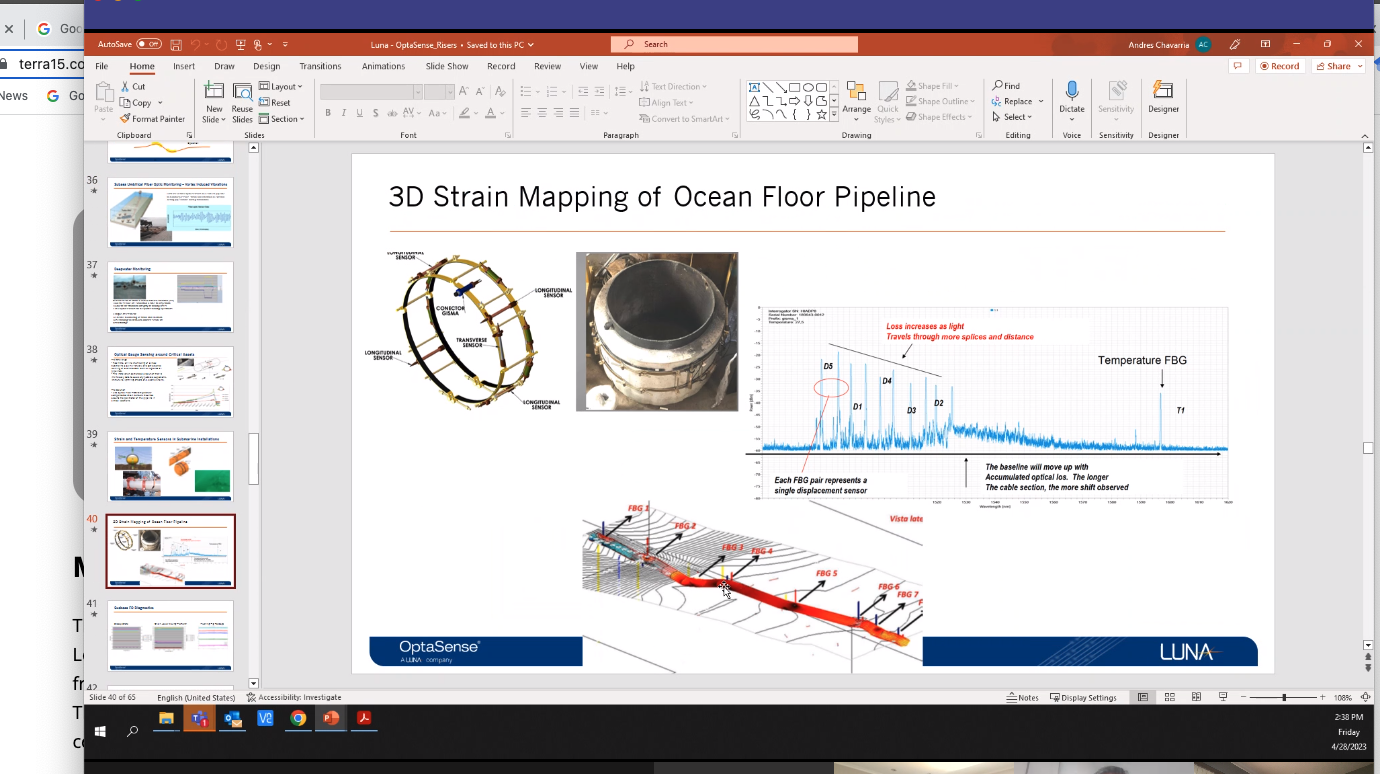Open the Designer pane
The width and height of the screenshot is (1380, 774).
pyautogui.click(x=1163, y=99)
